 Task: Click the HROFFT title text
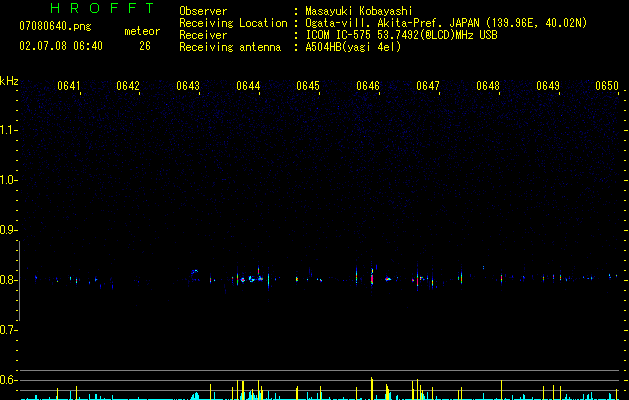pyautogui.click(x=103, y=8)
